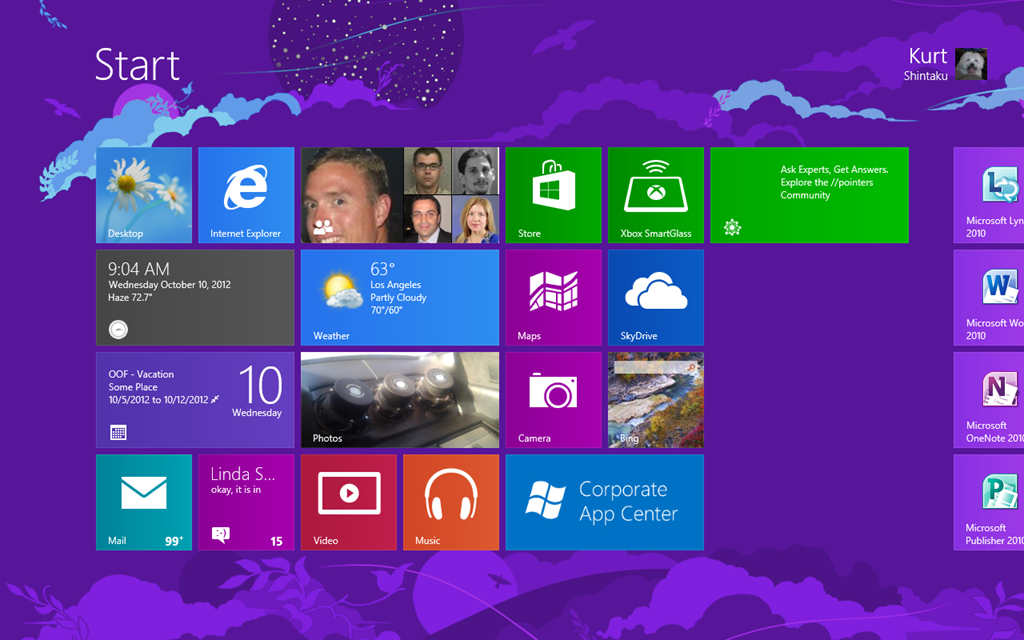Open the Corporate App Center tile
The width and height of the screenshot is (1024, 640).
pyautogui.click(x=604, y=501)
